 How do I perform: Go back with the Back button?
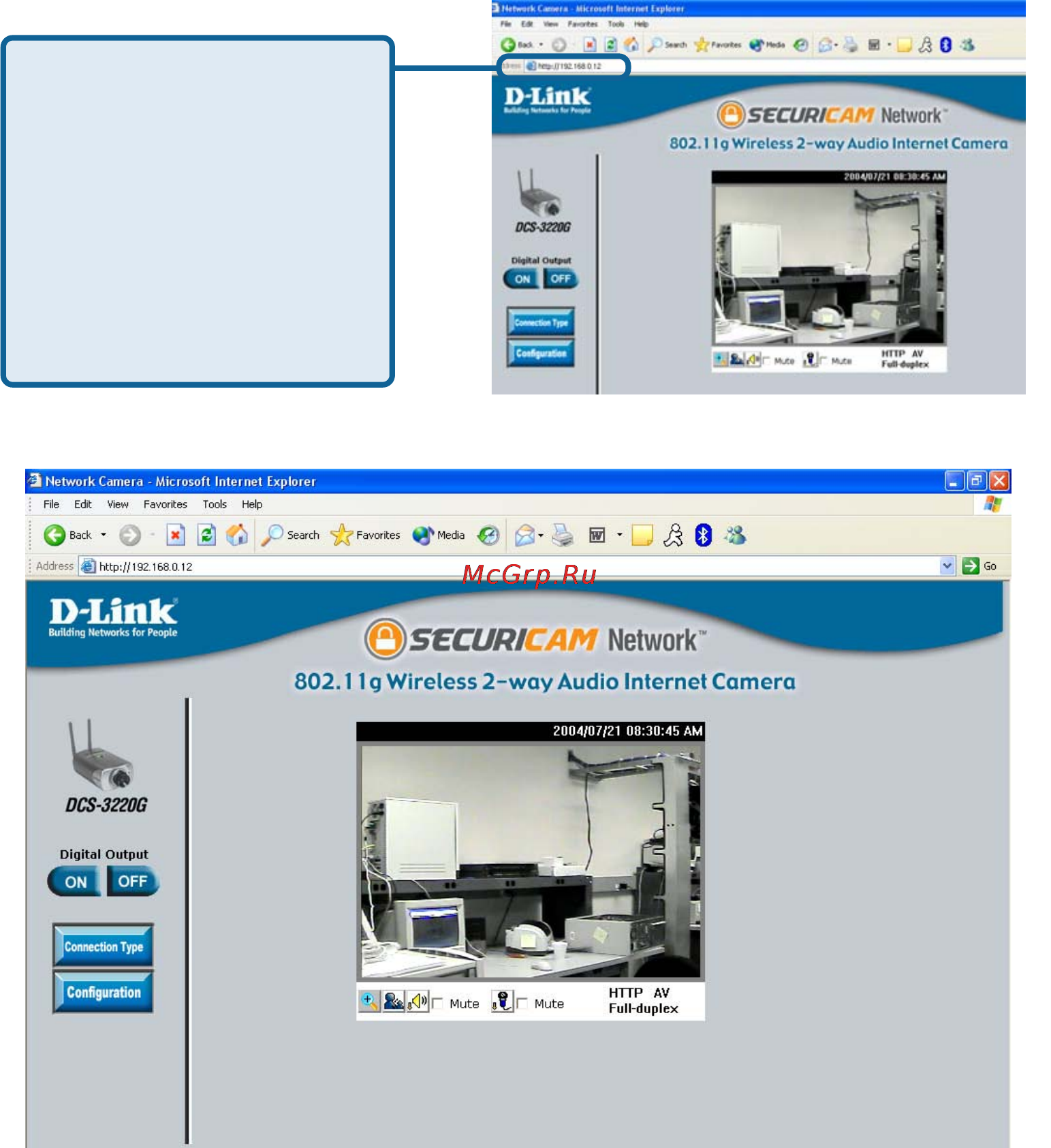click(x=67, y=536)
